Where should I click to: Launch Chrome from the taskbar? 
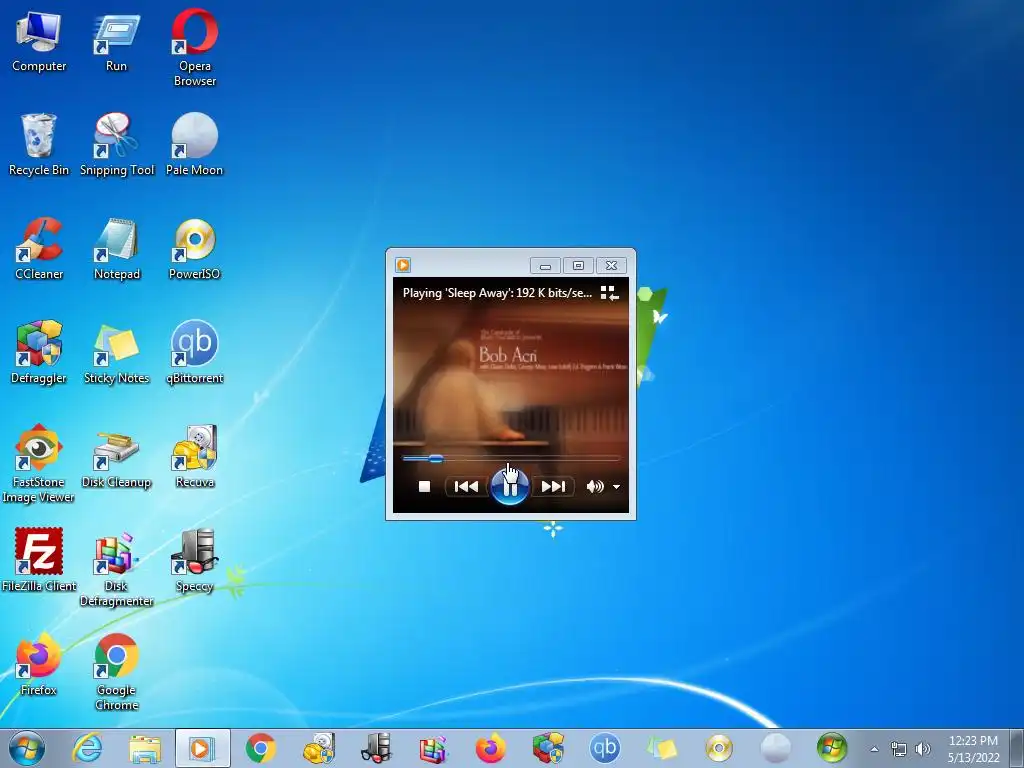pos(261,748)
